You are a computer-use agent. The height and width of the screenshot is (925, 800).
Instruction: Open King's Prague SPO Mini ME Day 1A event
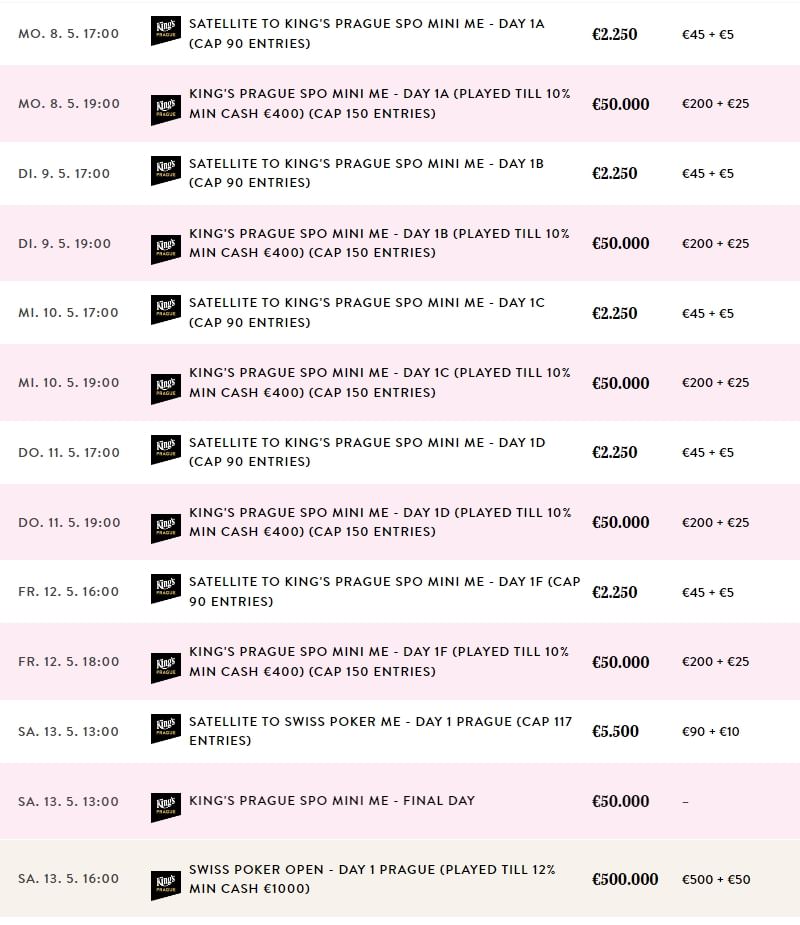[x=379, y=103]
